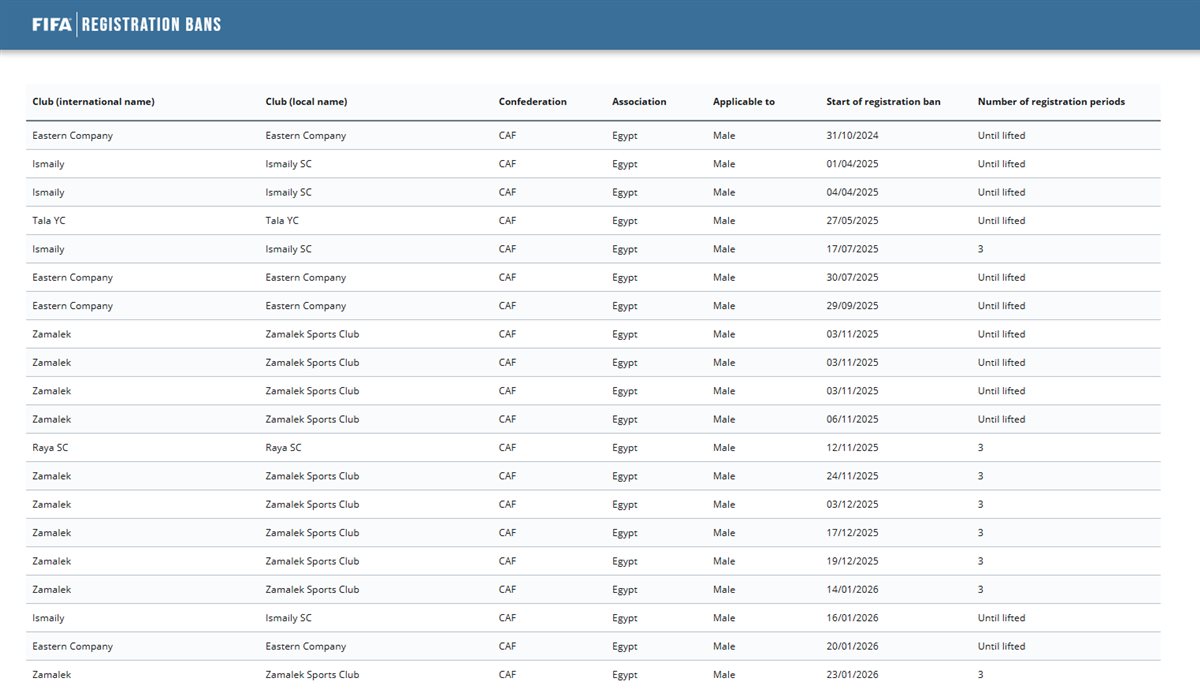Click the Applicable to column header
The width and height of the screenshot is (1200, 696).
(x=743, y=102)
